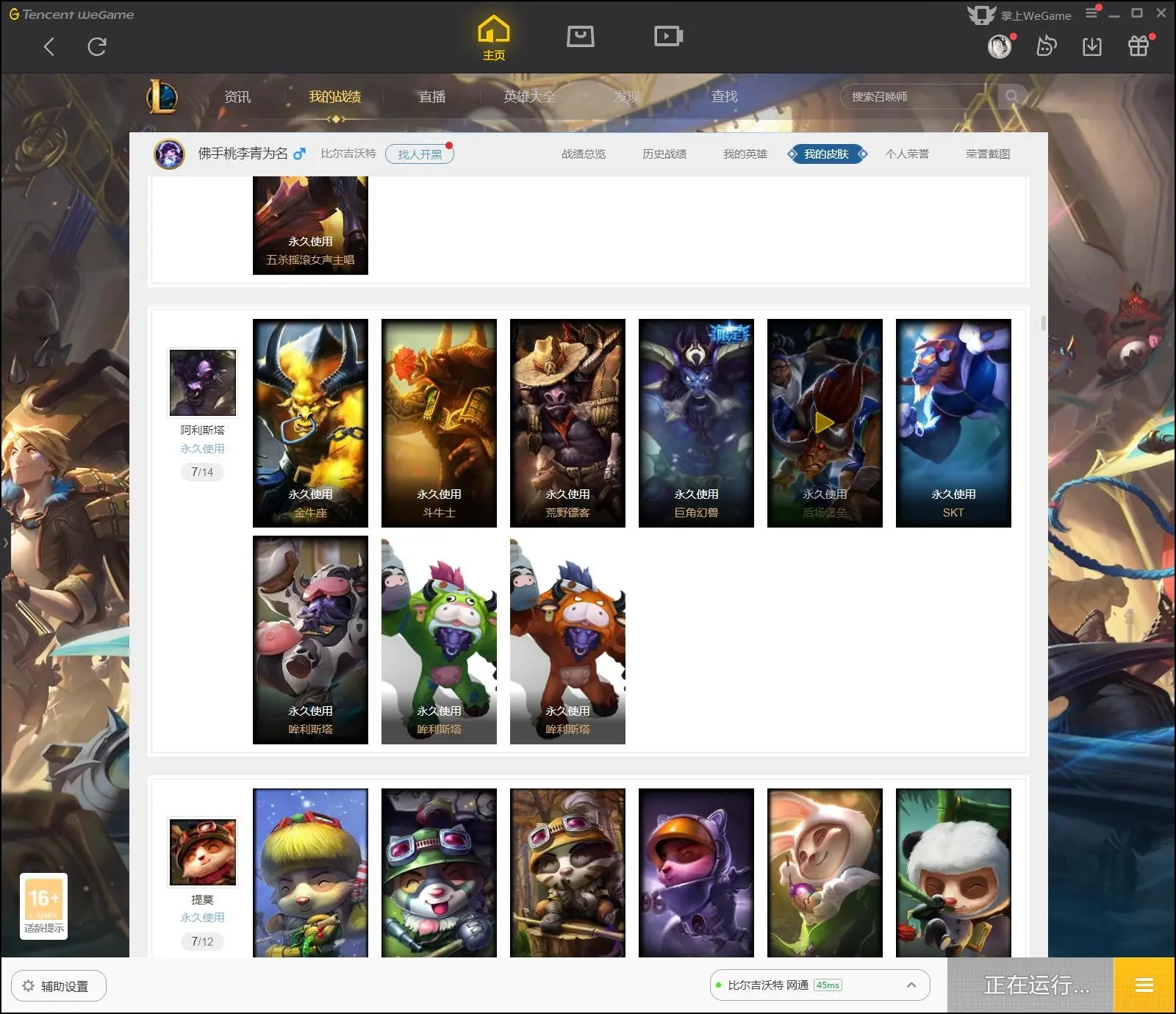This screenshot has height=1014, width=1176.
Task: Click the skin list vertical scrollbar
Action: click(x=1043, y=323)
